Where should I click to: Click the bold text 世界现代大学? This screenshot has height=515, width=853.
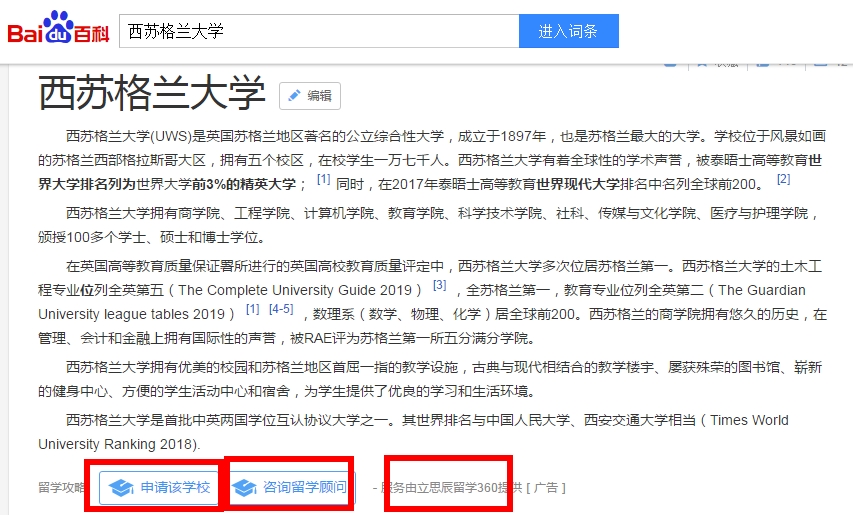(578, 184)
